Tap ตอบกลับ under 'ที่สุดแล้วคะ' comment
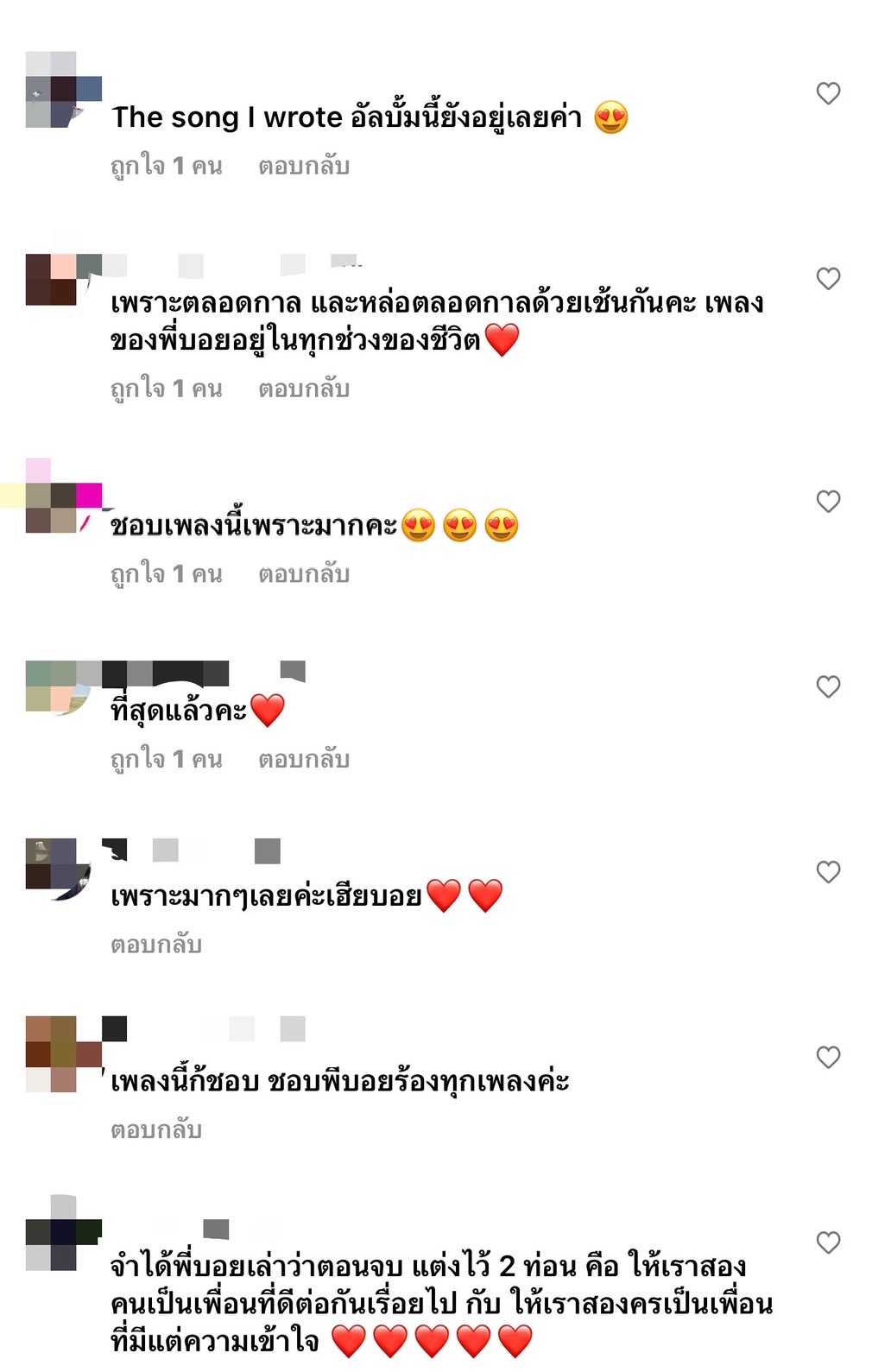 pos(304,760)
